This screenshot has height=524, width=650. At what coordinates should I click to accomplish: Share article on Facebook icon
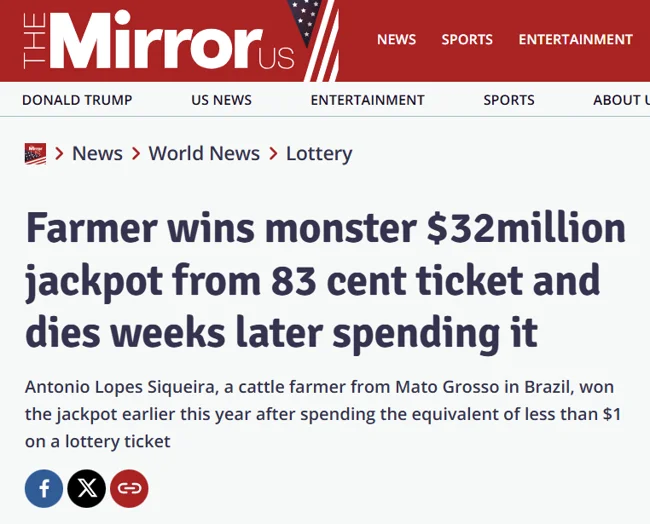(x=44, y=488)
